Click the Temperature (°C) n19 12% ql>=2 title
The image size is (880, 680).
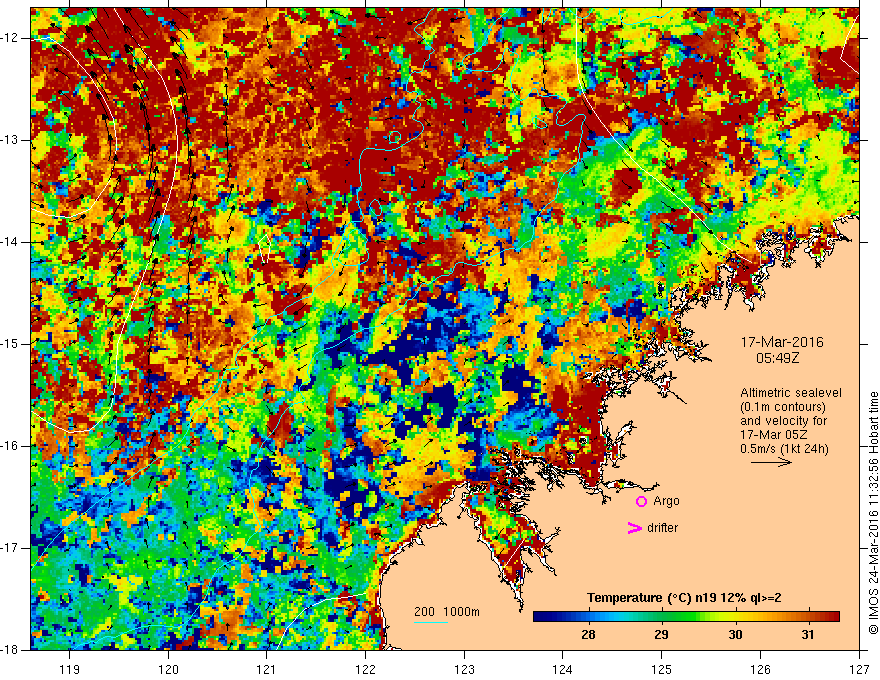(684, 598)
